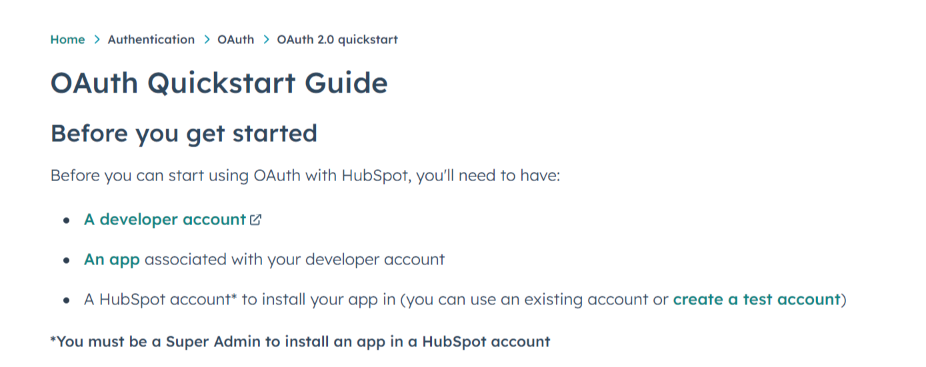Viewport: 926px width, 367px height.
Task: Click the breadcrumb chevron before 'OAuth 2.0 quickstart'
Action: pyautogui.click(x=266, y=40)
